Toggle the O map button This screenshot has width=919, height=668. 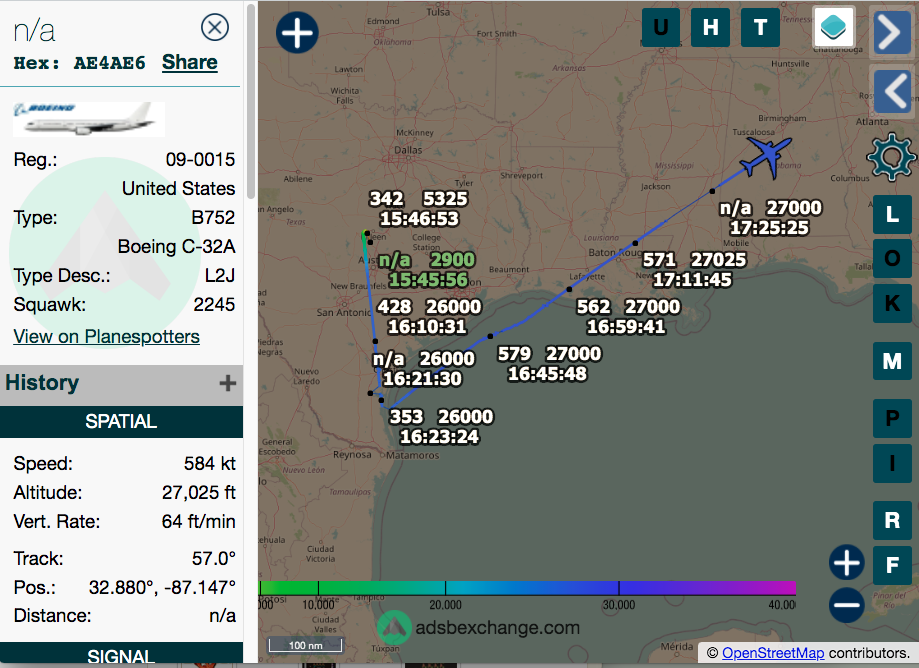point(892,258)
